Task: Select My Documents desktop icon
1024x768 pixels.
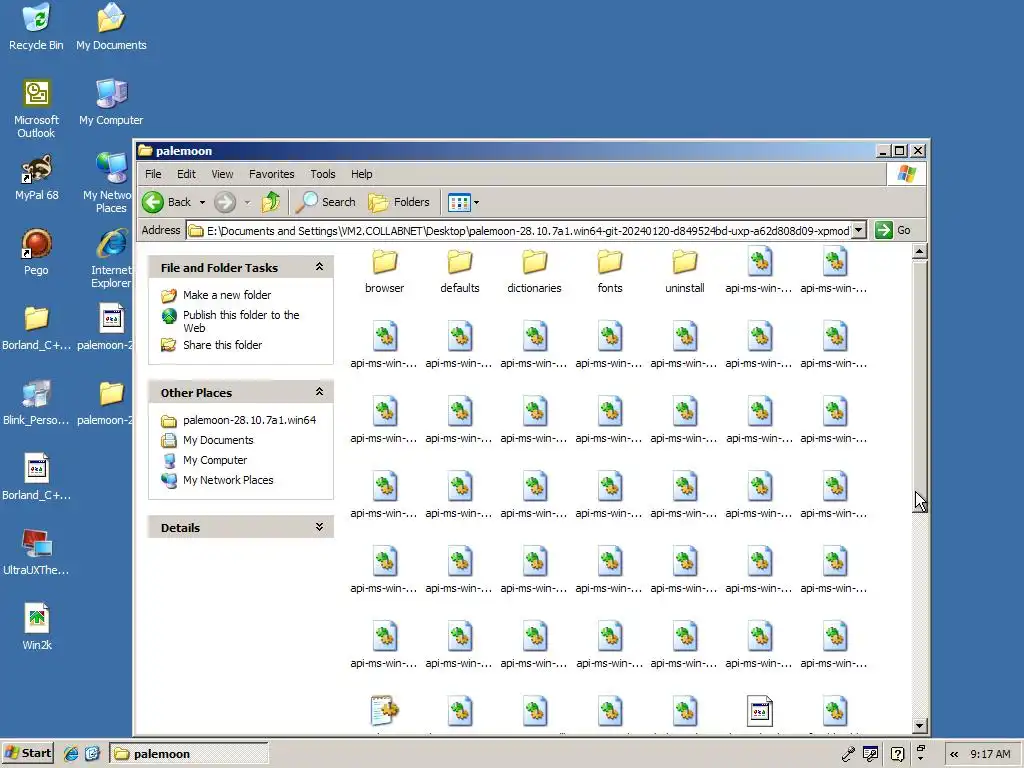Action: pyautogui.click(x=111, y=26)
